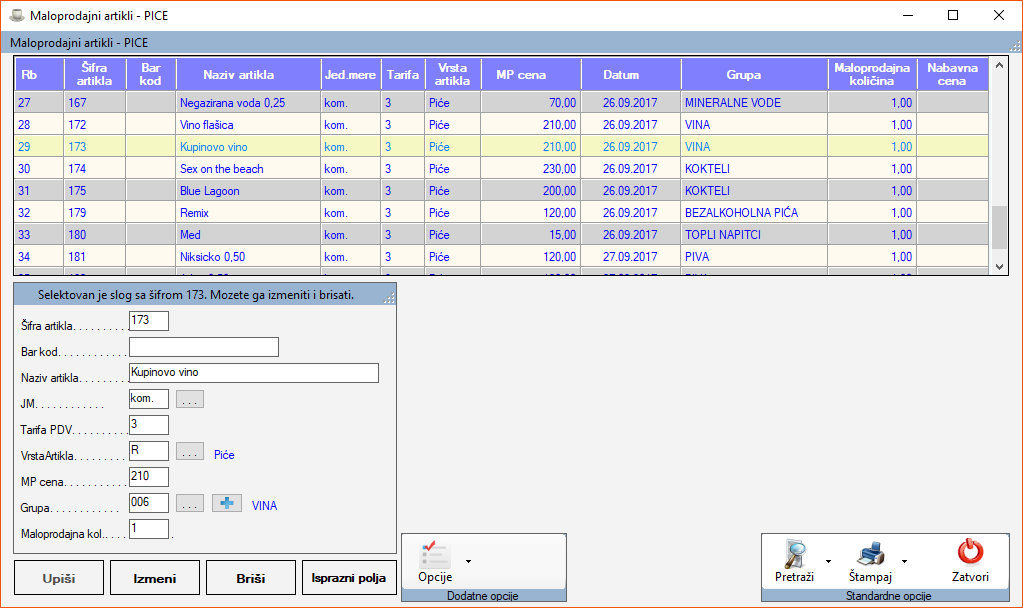The width and height of the screenshot is (1023, 608).
Task: Click the Isprazni polja button
Action: pos(350,578)
